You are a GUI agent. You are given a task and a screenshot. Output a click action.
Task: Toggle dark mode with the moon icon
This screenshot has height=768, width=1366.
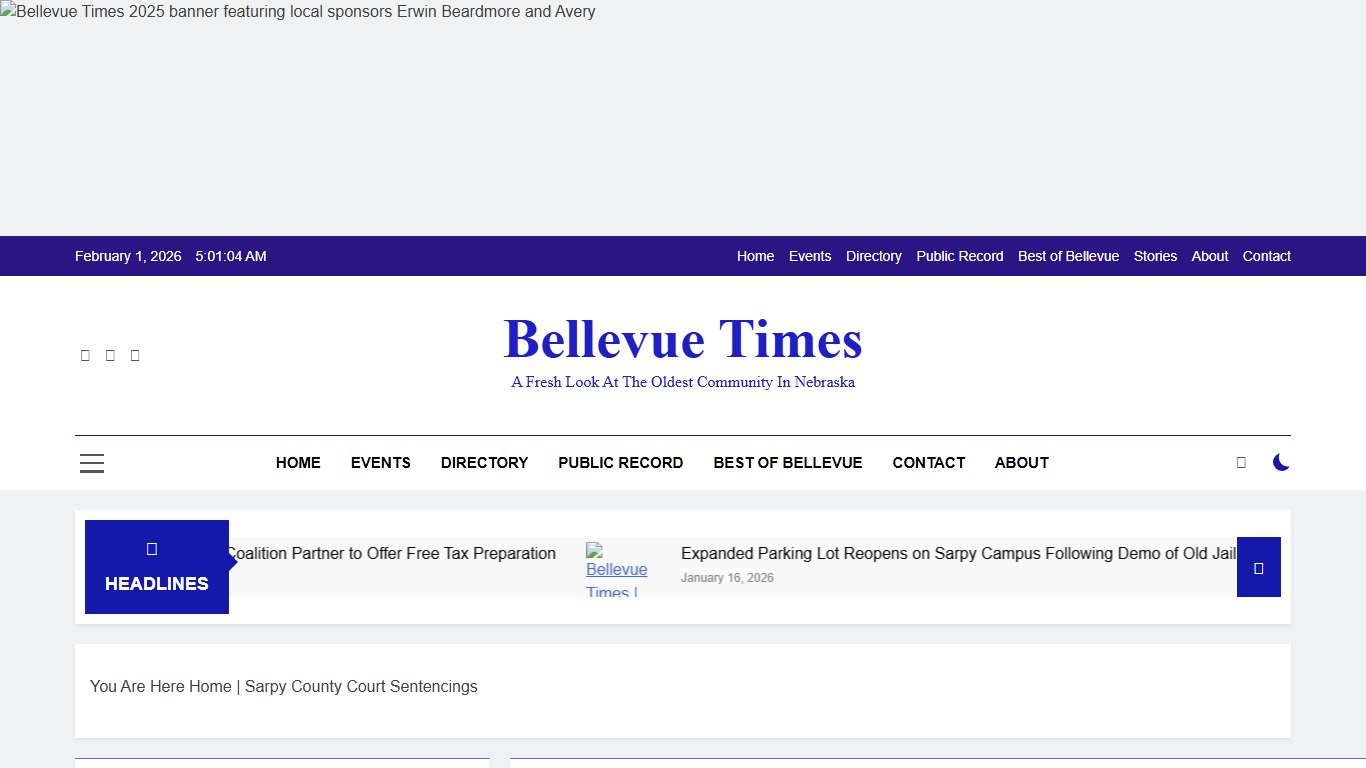(x=1281, y=462)
